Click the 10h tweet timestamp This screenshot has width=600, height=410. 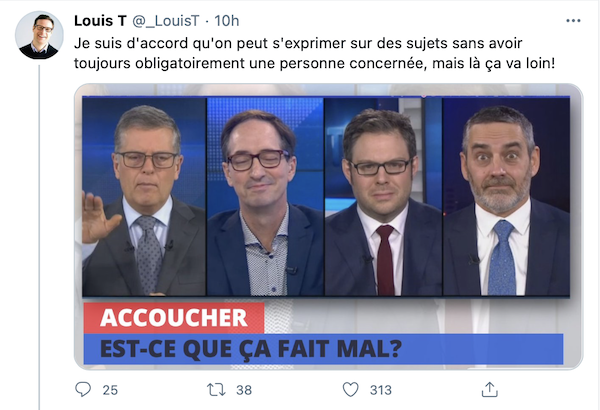click(227, 21)
